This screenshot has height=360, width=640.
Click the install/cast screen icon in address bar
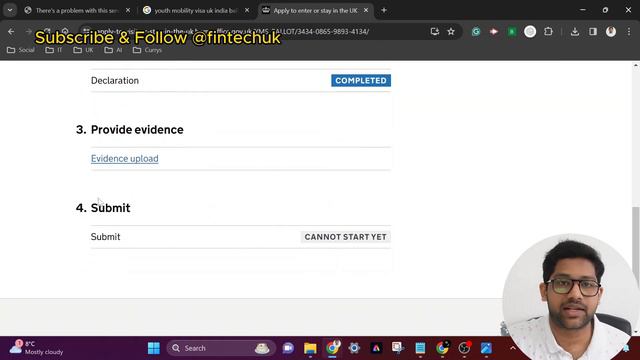pos(434,31)
